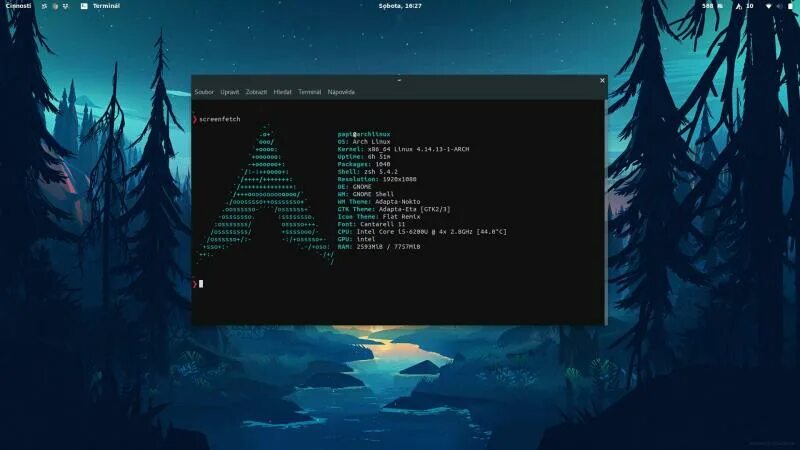Click the Kernel x86_64 Linux line
This screenshot has width=800, height=450.
point(403,149)
